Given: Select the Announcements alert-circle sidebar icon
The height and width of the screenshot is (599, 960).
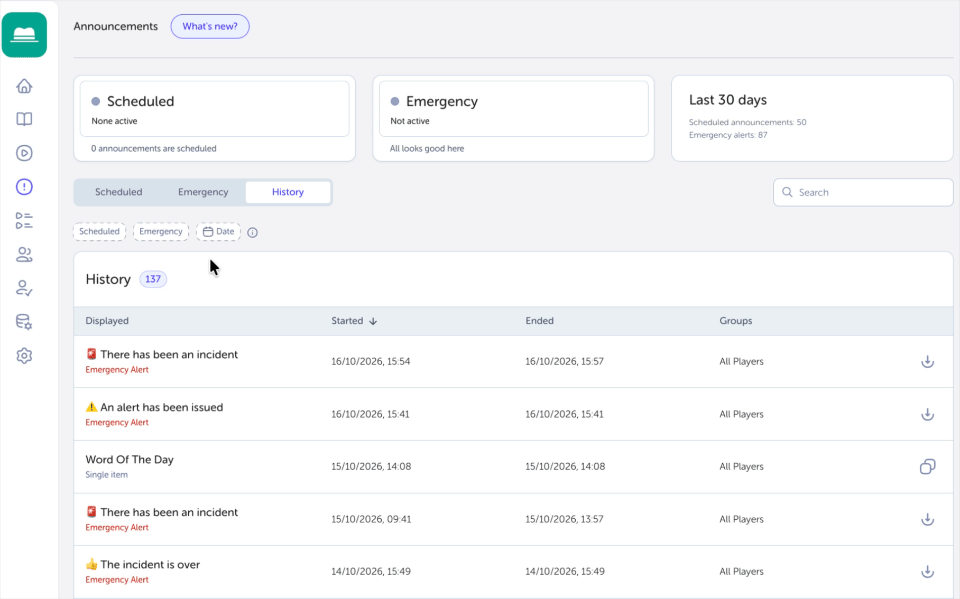Looking at the screenshot, I should [x=24, y=187].
